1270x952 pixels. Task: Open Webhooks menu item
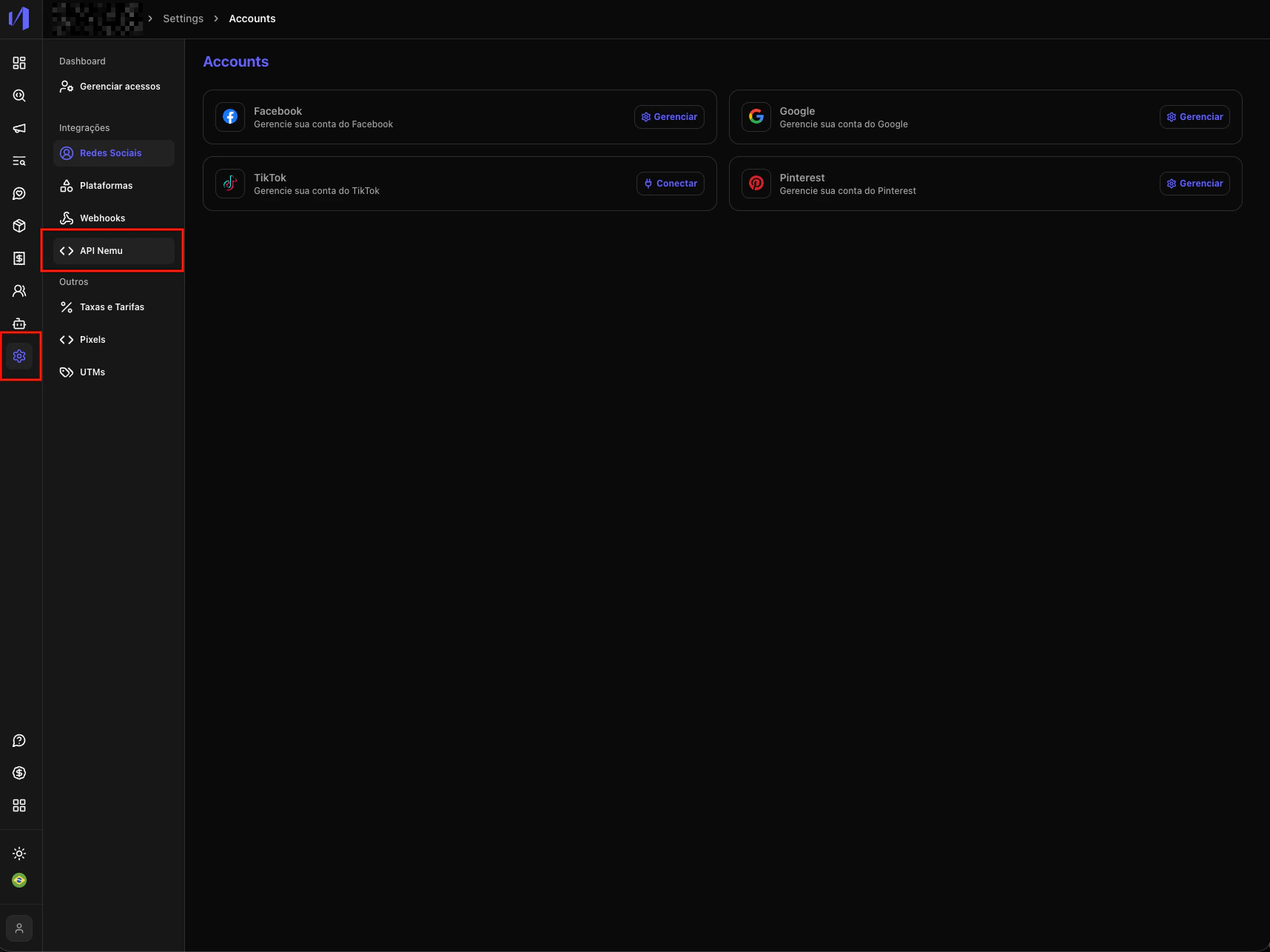click(x=114, y=218)
